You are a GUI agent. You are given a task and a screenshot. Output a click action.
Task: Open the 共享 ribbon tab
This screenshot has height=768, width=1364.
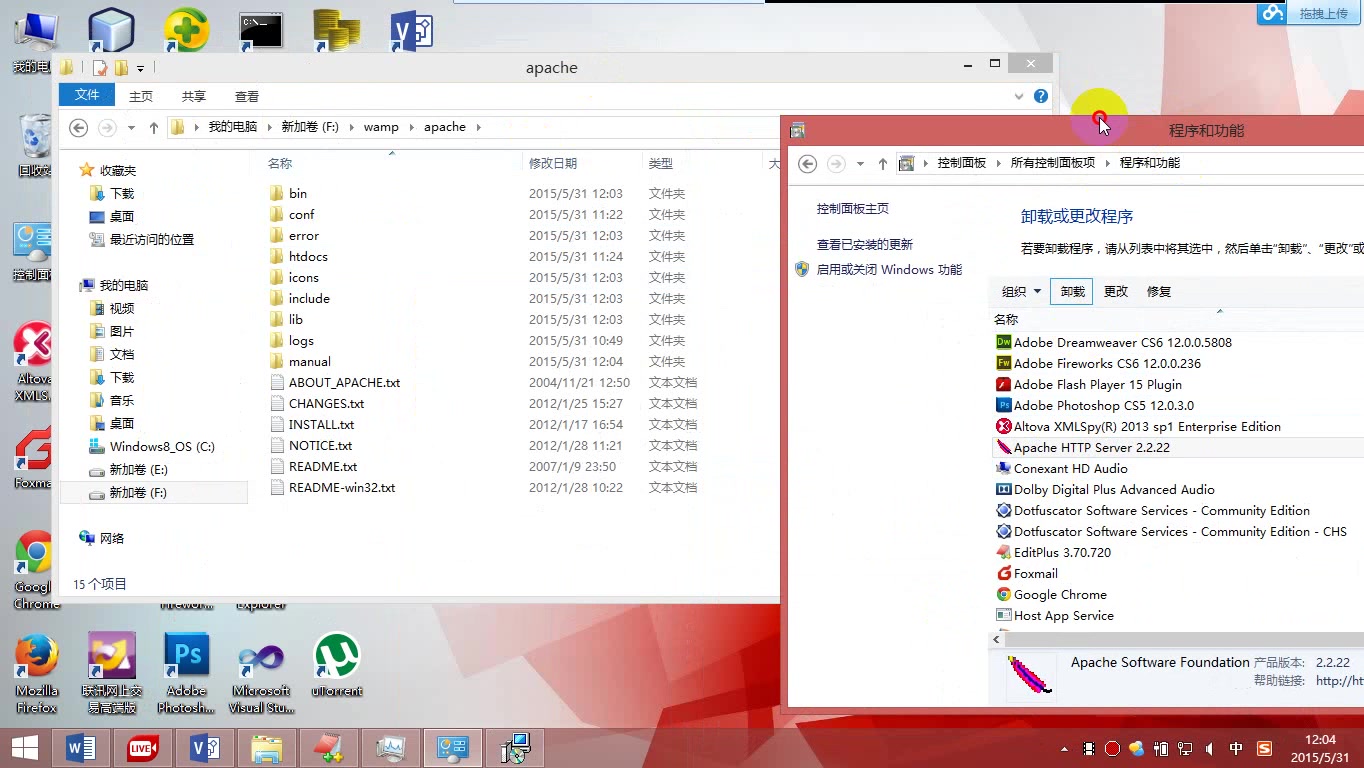tap(194, 96)
